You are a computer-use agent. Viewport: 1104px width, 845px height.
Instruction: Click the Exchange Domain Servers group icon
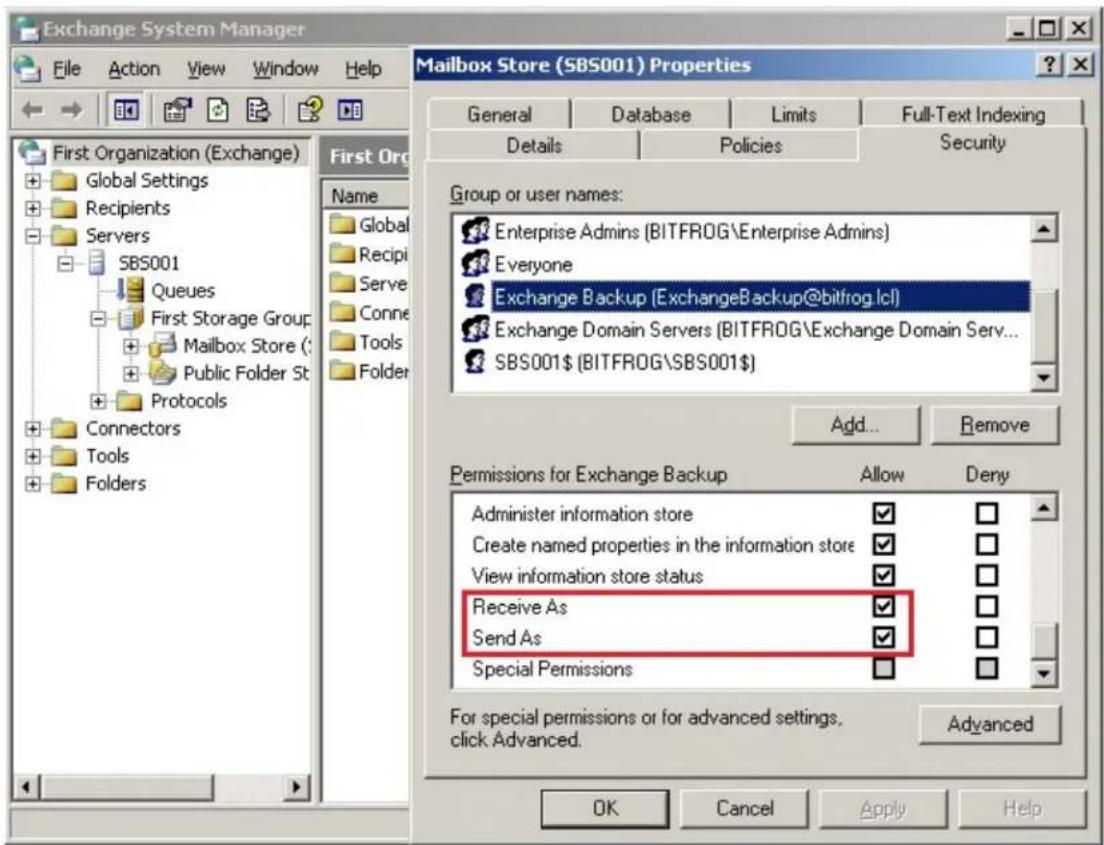click(x=475, y=330)
